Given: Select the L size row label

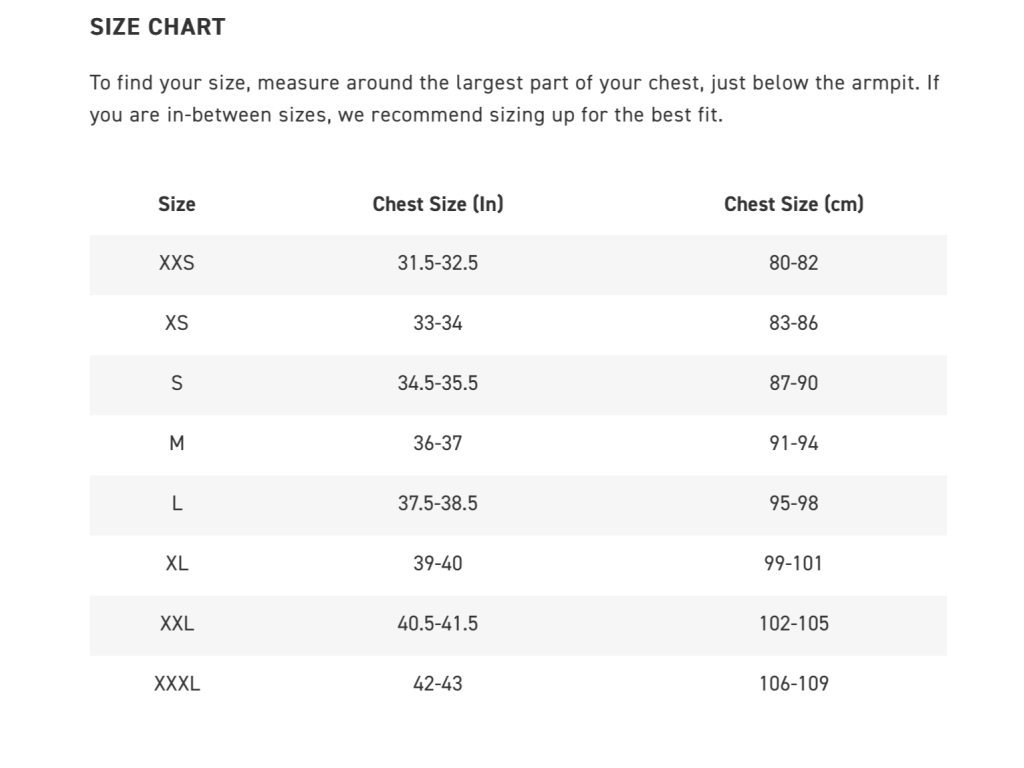Looking at the screenshot, I should click(177, 504).
